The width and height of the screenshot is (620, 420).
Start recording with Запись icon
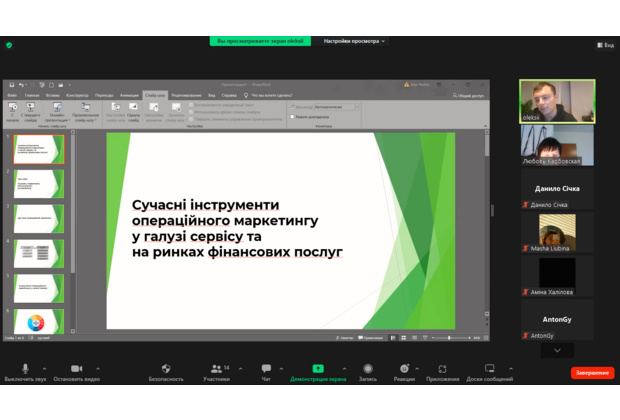pos(368,369)
